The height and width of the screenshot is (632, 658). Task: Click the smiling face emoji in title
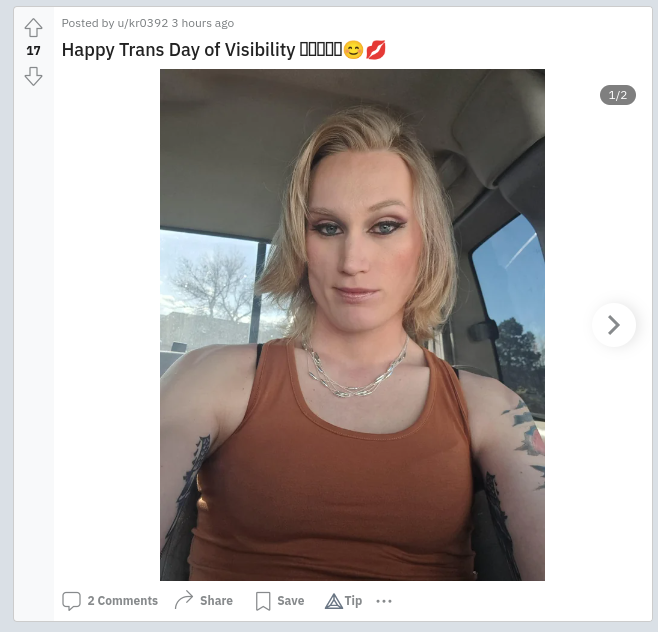[x=353, y=50]
